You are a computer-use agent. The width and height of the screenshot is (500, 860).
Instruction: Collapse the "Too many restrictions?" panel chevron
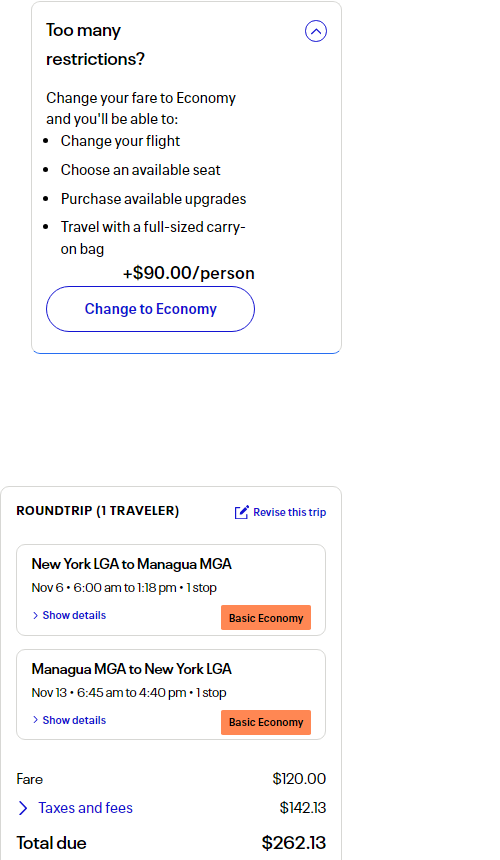point(316,31)
